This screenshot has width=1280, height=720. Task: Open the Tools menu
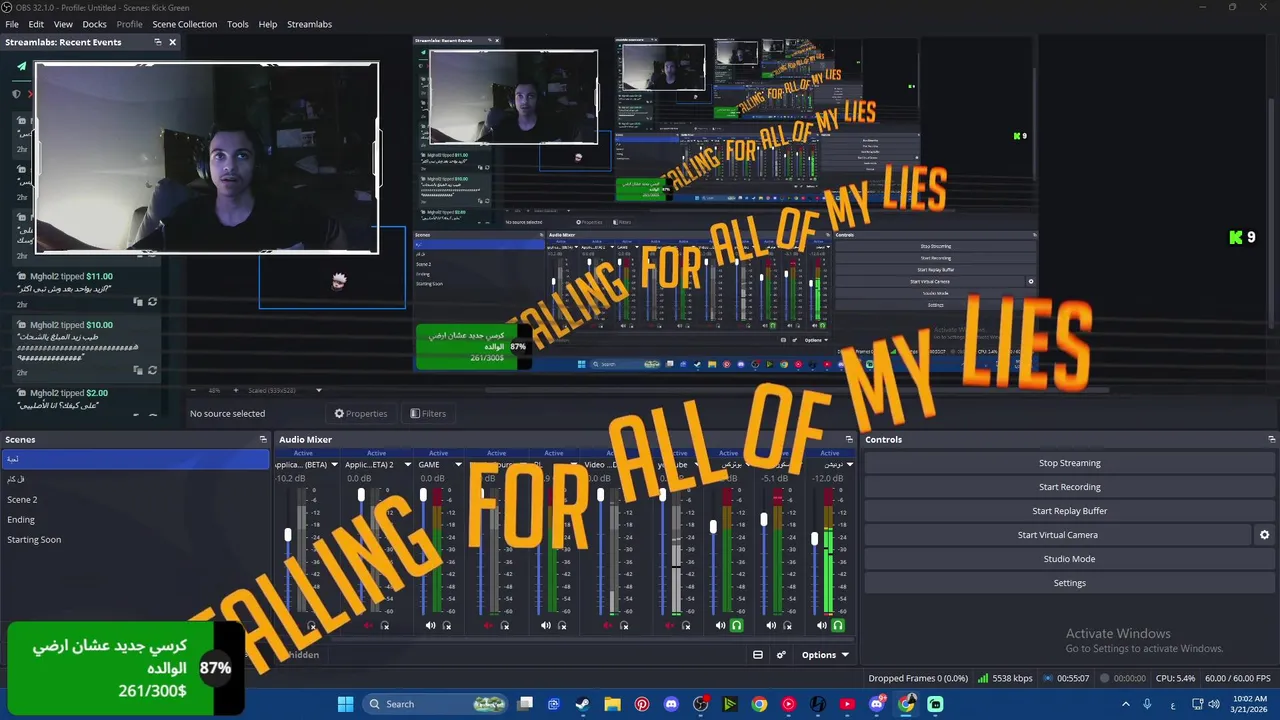click(x=238, y=24)
